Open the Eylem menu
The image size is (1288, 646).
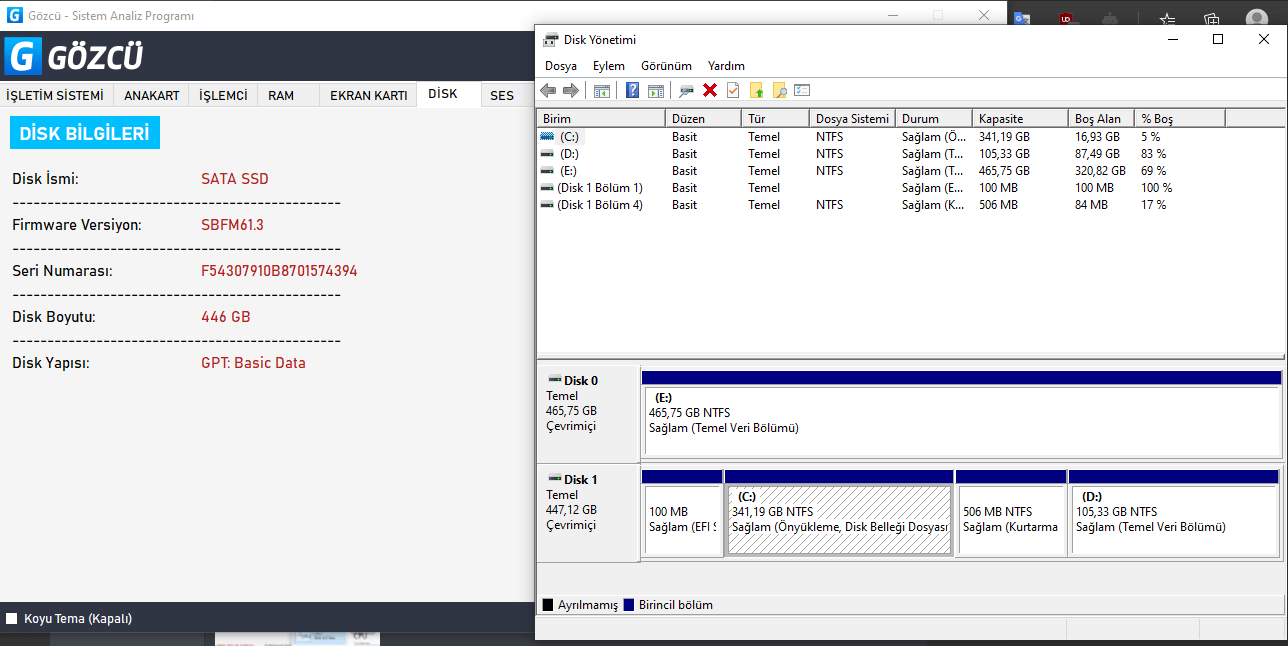609,66
